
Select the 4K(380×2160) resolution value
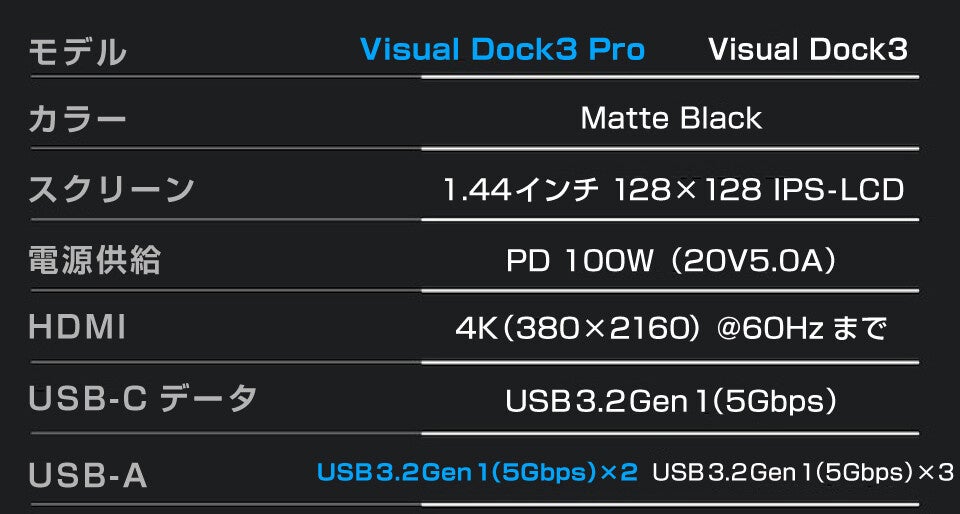click(x=575, y=329)
